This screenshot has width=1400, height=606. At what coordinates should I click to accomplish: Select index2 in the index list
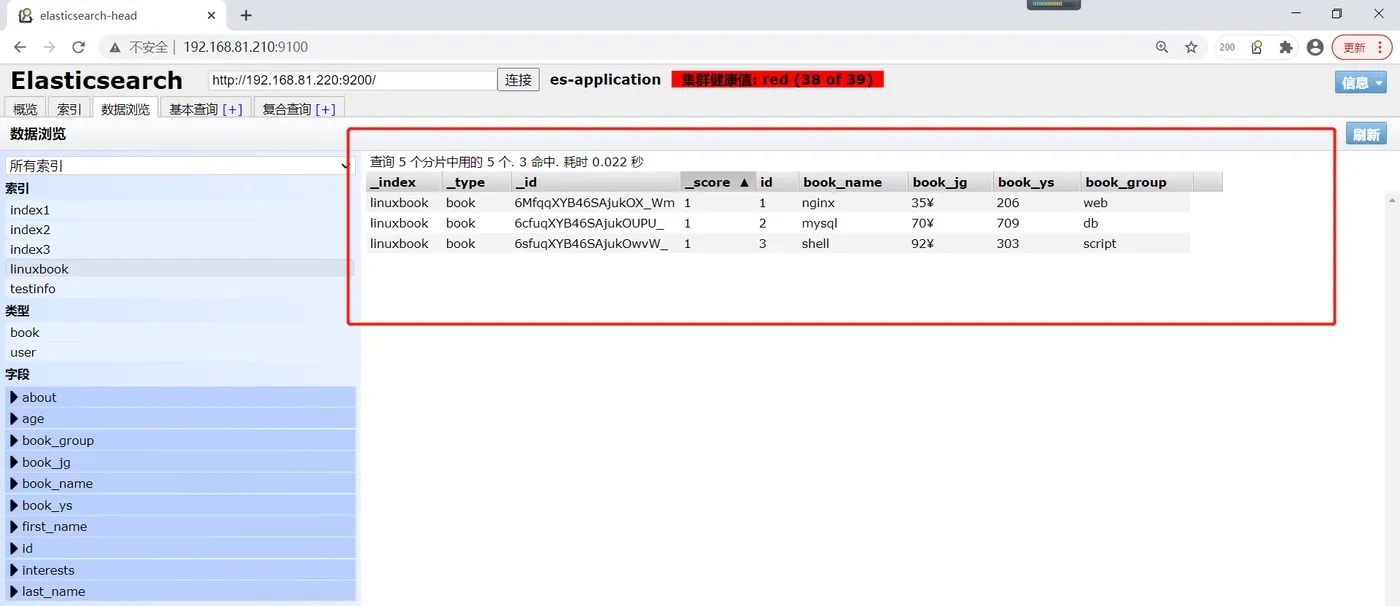[180, 230]
